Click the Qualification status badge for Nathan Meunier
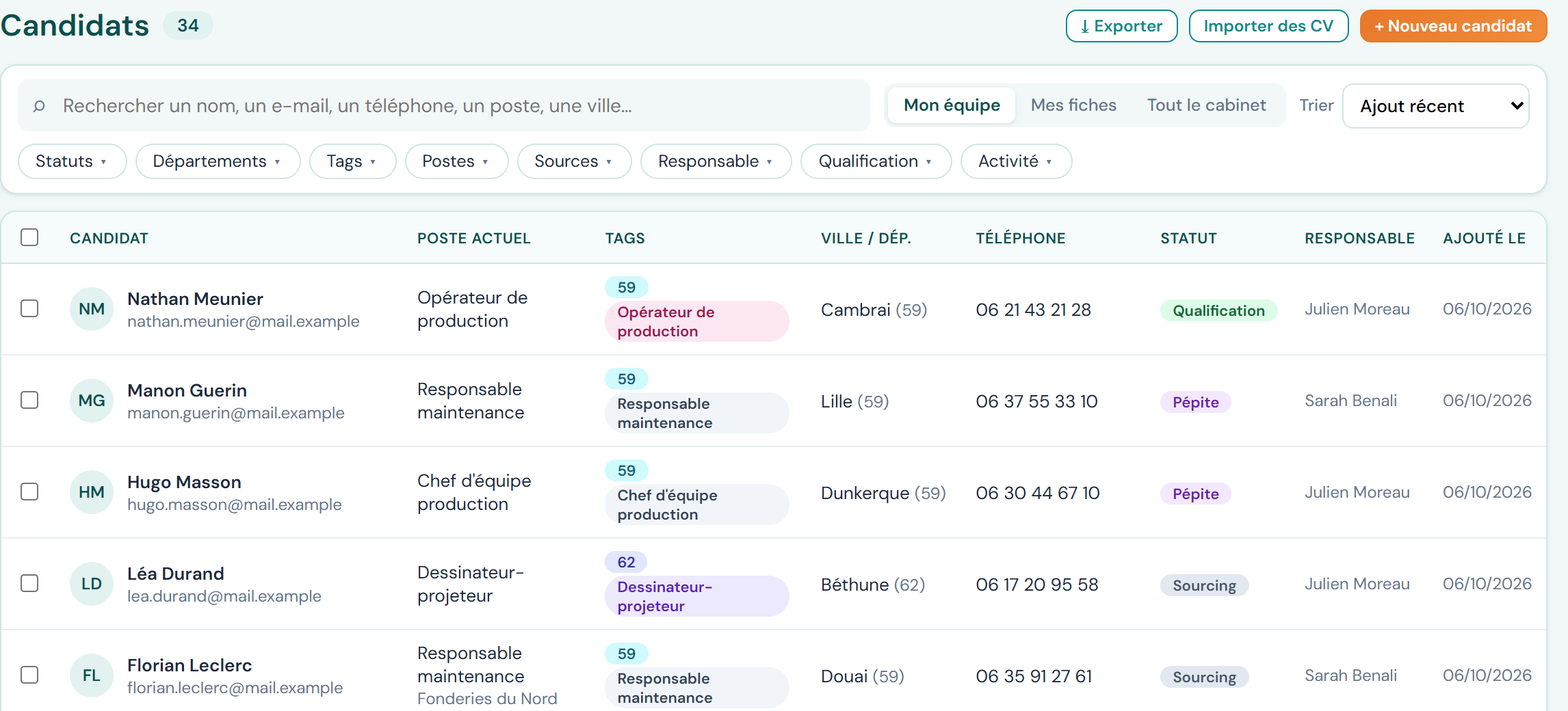The height and width of the screenshot is (711, 1568). click(1218, 310)
